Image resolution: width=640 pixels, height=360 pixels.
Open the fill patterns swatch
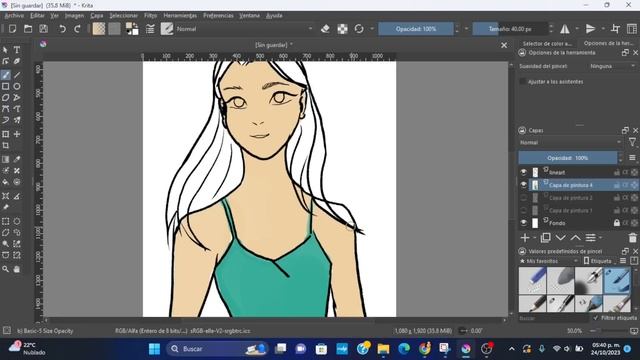pos(114,29)
